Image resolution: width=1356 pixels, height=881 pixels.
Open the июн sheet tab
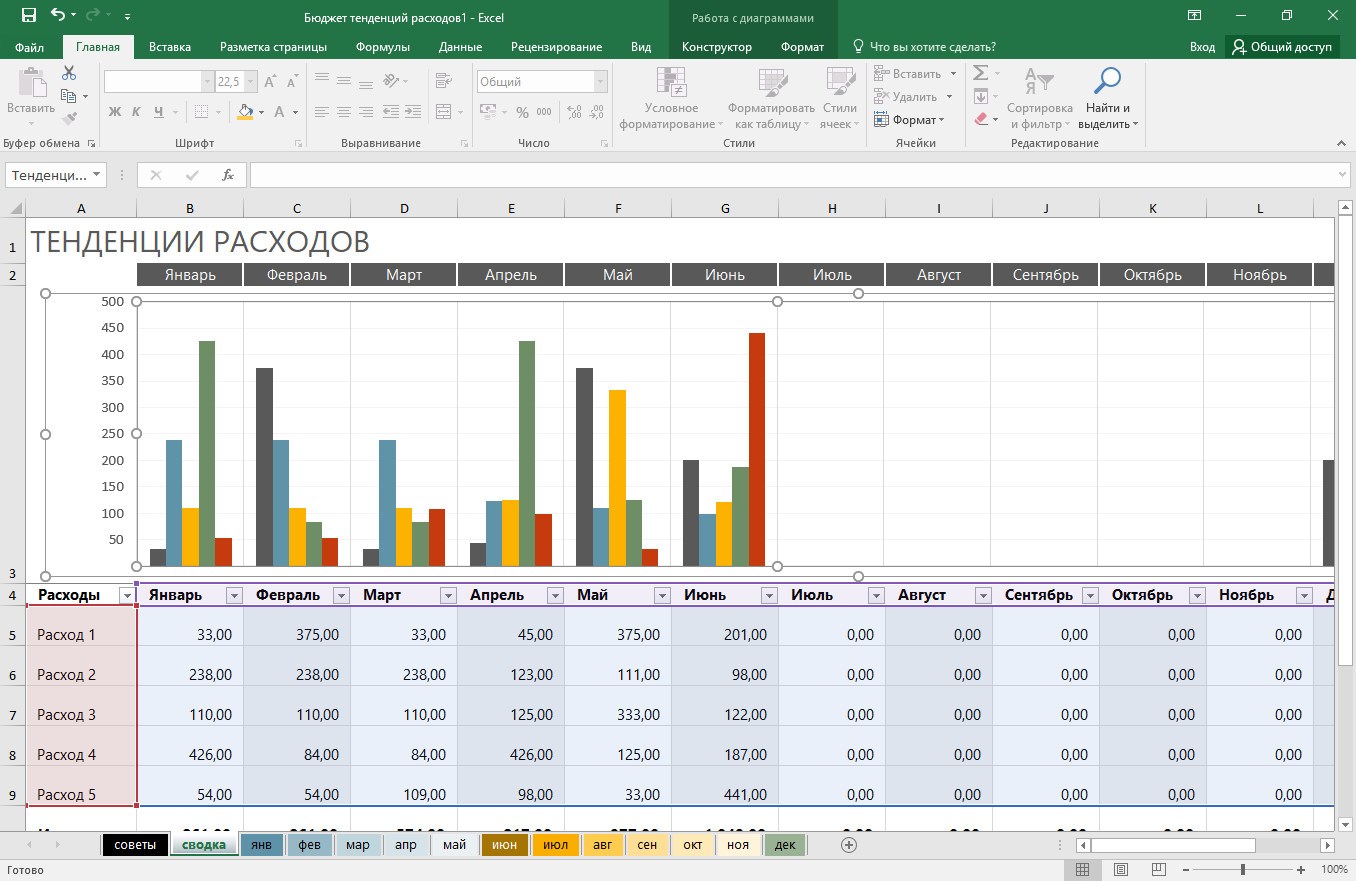[505, 845]
